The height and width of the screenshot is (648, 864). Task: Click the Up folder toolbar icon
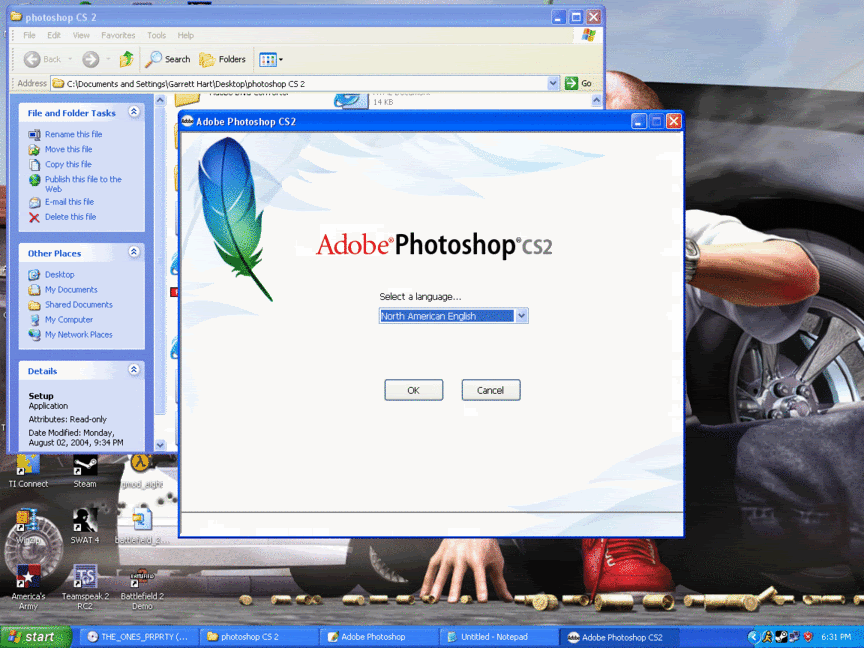coord(127,59)
